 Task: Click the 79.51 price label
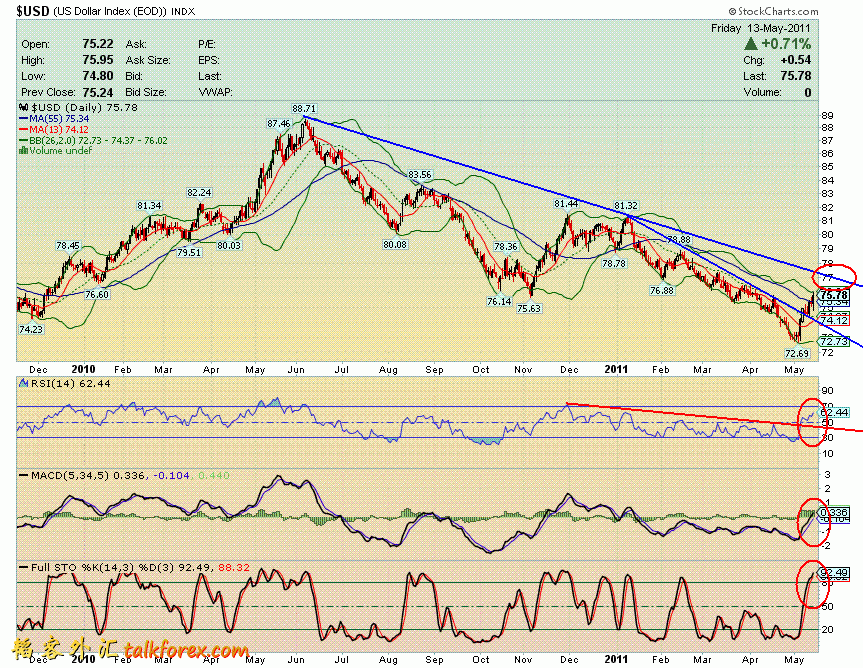coord(189,252)
